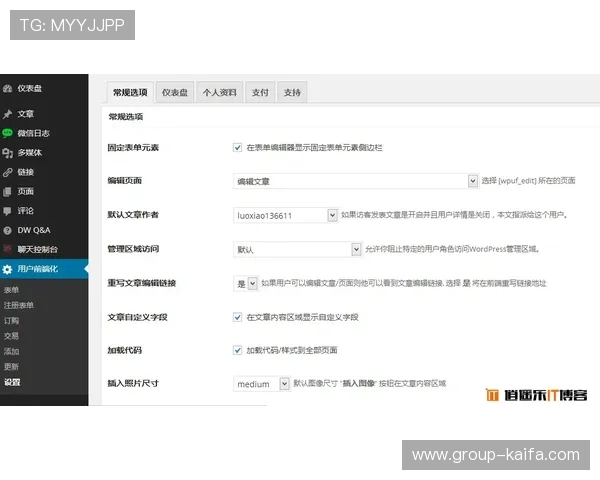This screenshot has width=600, height=480.
Task: Switch to the 仪表盘 tab in settings
Action: coord(175,92)
